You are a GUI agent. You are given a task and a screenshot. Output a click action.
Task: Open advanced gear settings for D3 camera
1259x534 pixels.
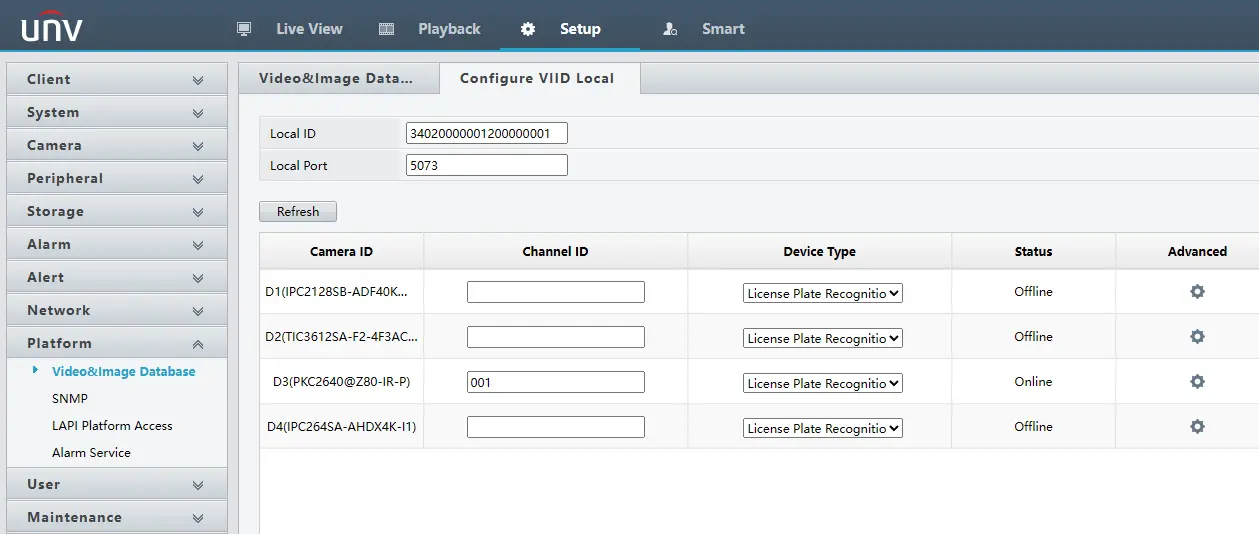coord(1197,382)
